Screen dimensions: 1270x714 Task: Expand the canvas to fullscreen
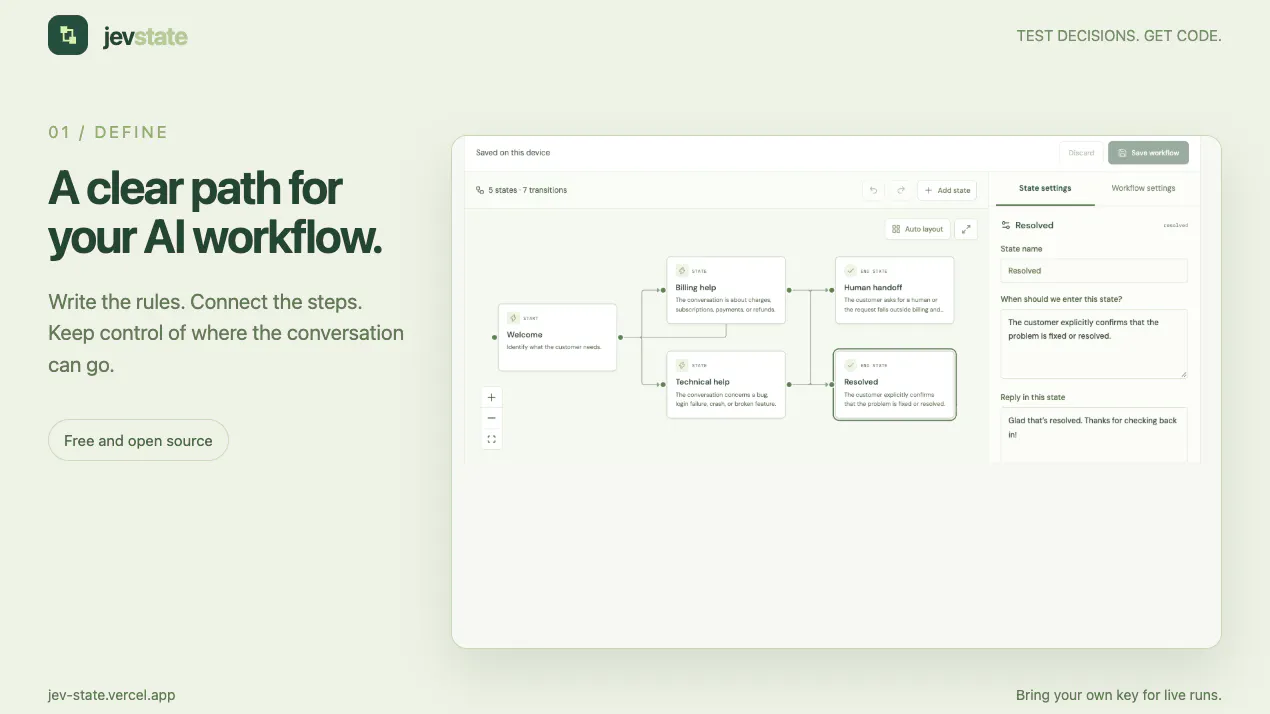[x=966, y=229]
